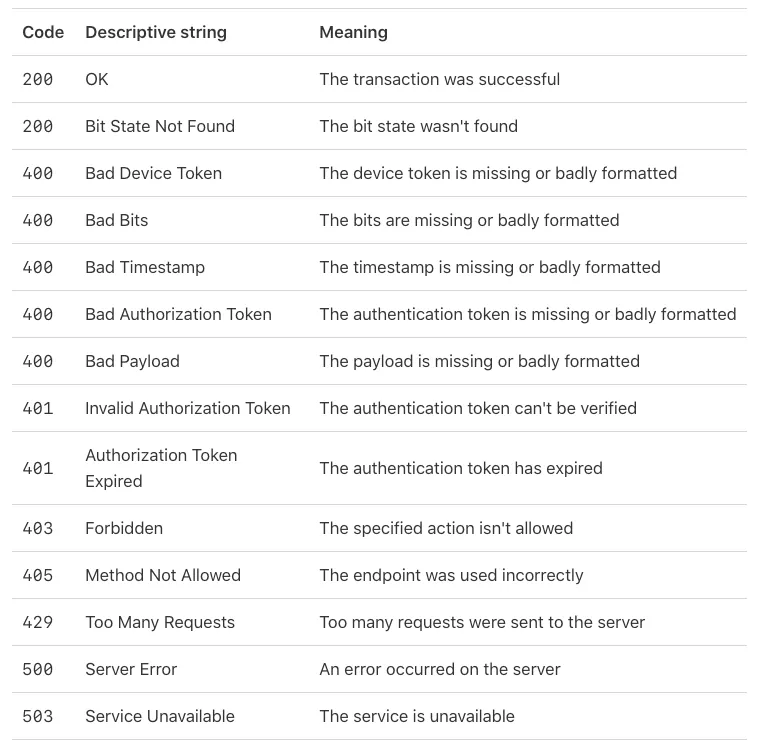The width and height of the screenshot is (757, 754).
Task: Select the 429 status code
Action: point(38,622)
